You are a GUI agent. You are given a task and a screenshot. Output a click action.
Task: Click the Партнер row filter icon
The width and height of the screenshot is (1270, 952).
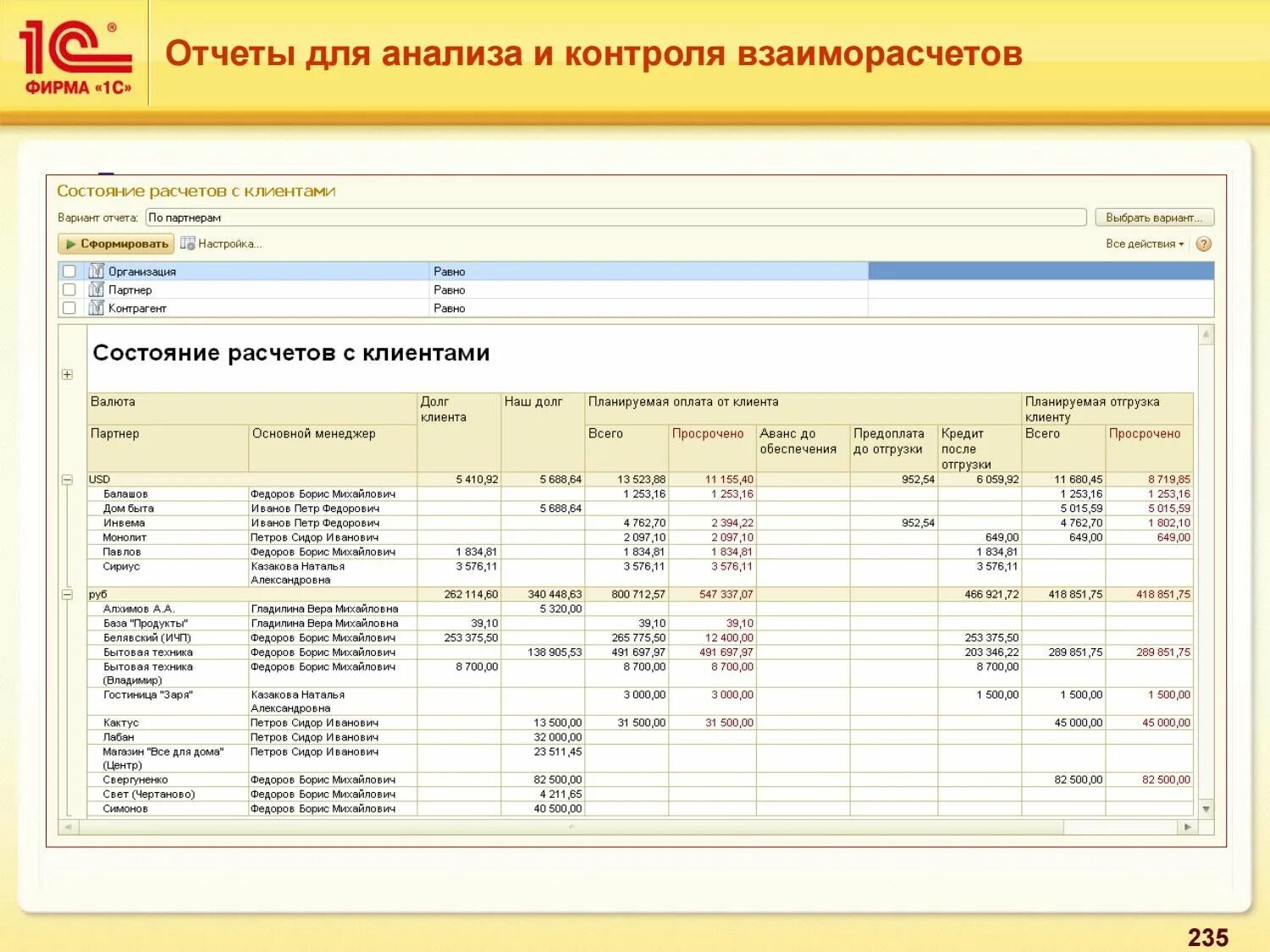click(x=97, y=289)
